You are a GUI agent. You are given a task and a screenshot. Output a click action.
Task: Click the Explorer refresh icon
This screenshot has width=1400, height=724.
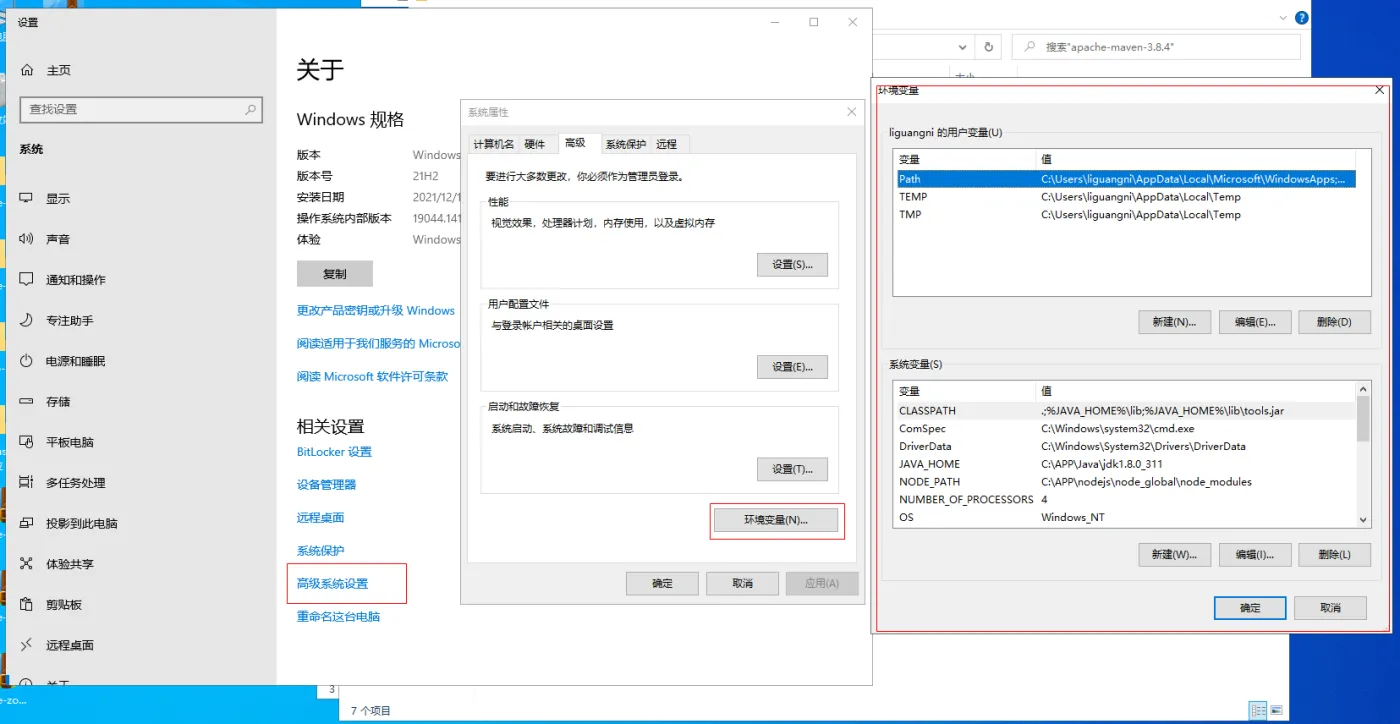988,47
